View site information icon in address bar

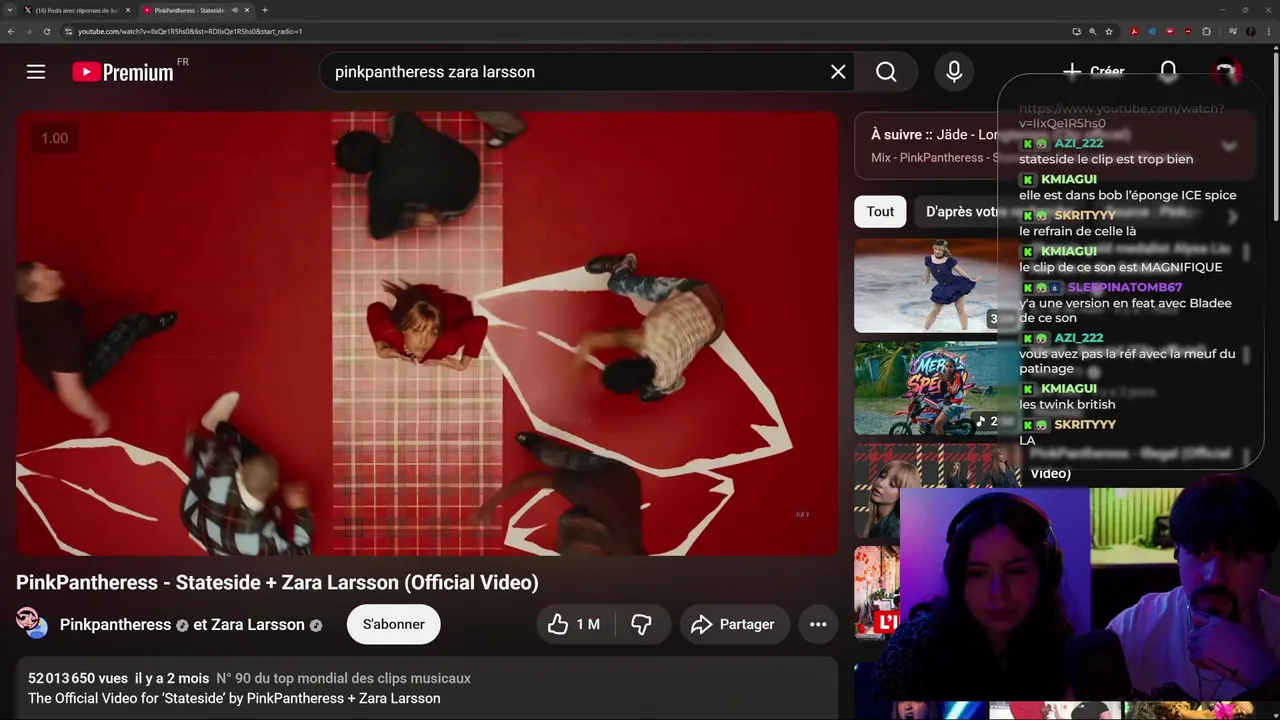[68, 31]
